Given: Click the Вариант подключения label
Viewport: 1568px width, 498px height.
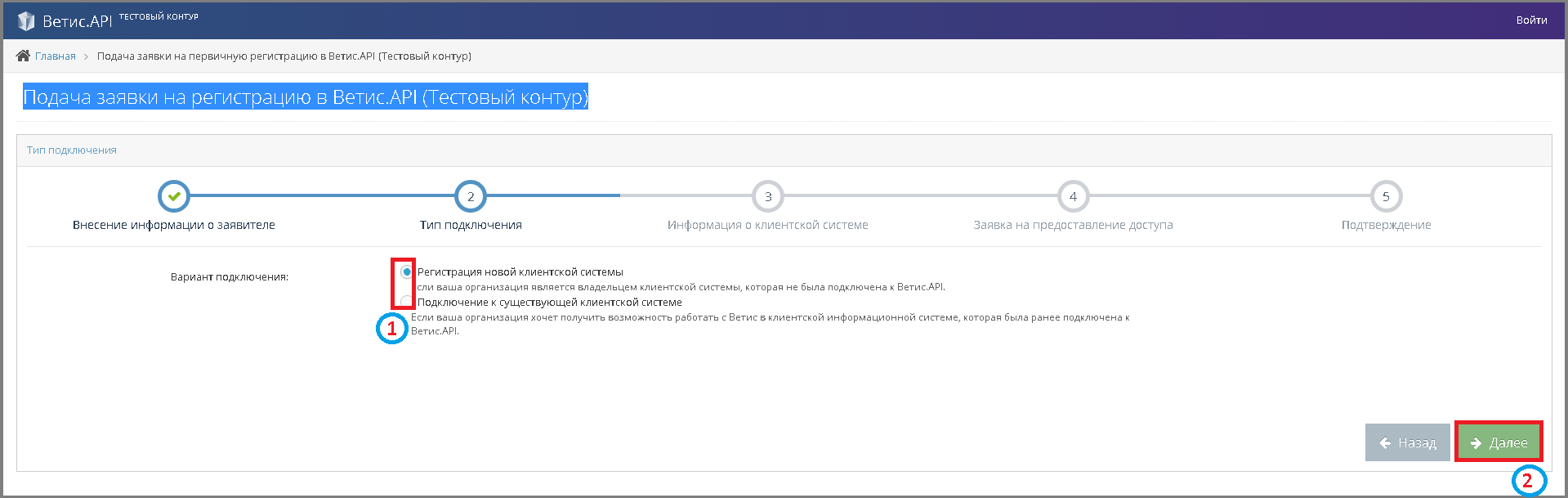Looking at the screenshot, I should (230, 277).
